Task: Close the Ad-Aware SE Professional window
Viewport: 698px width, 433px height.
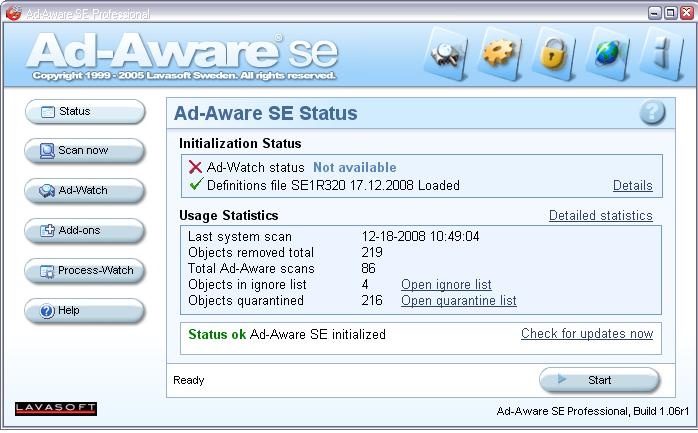Action: (686, 13)
